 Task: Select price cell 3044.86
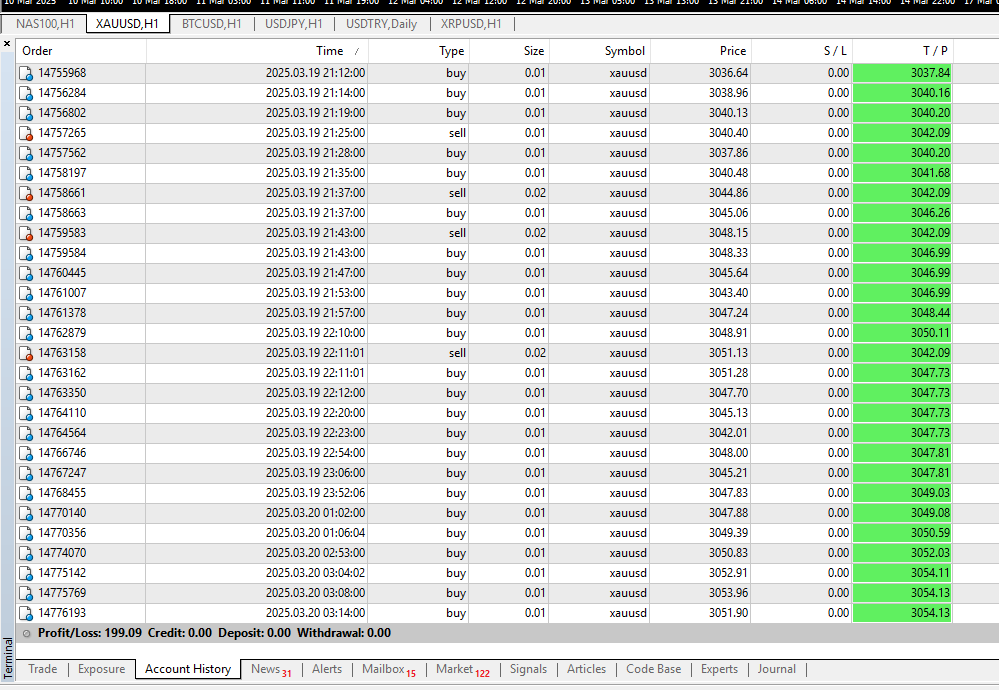pyautogui.click(x=728, y=193)
